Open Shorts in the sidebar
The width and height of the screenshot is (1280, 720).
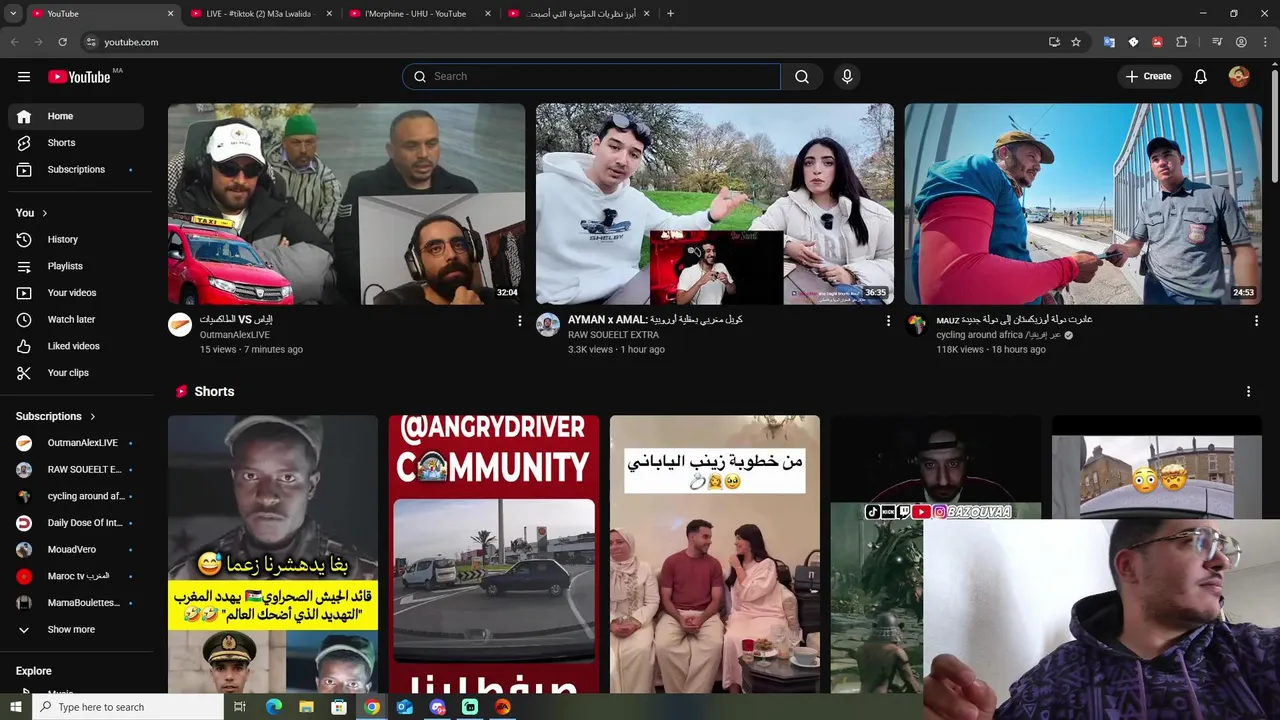tap(76, 143)
